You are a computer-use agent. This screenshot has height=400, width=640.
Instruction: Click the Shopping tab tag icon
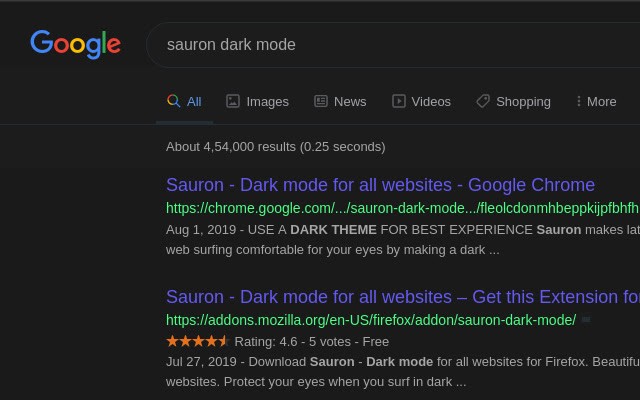tap(483, 101)
